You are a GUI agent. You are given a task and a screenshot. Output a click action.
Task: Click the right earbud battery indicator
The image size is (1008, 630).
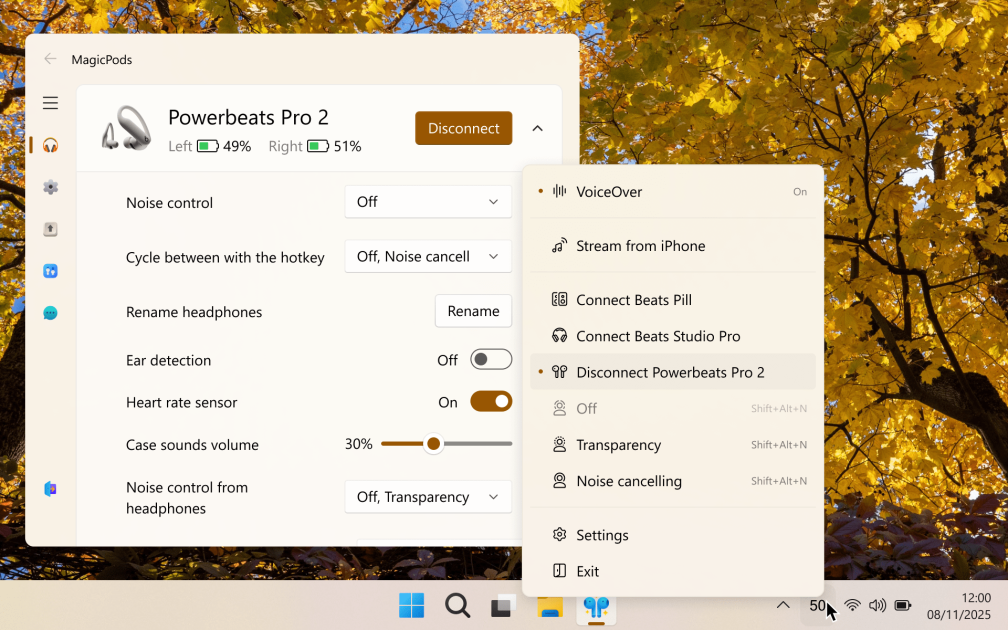click(318, 146)
